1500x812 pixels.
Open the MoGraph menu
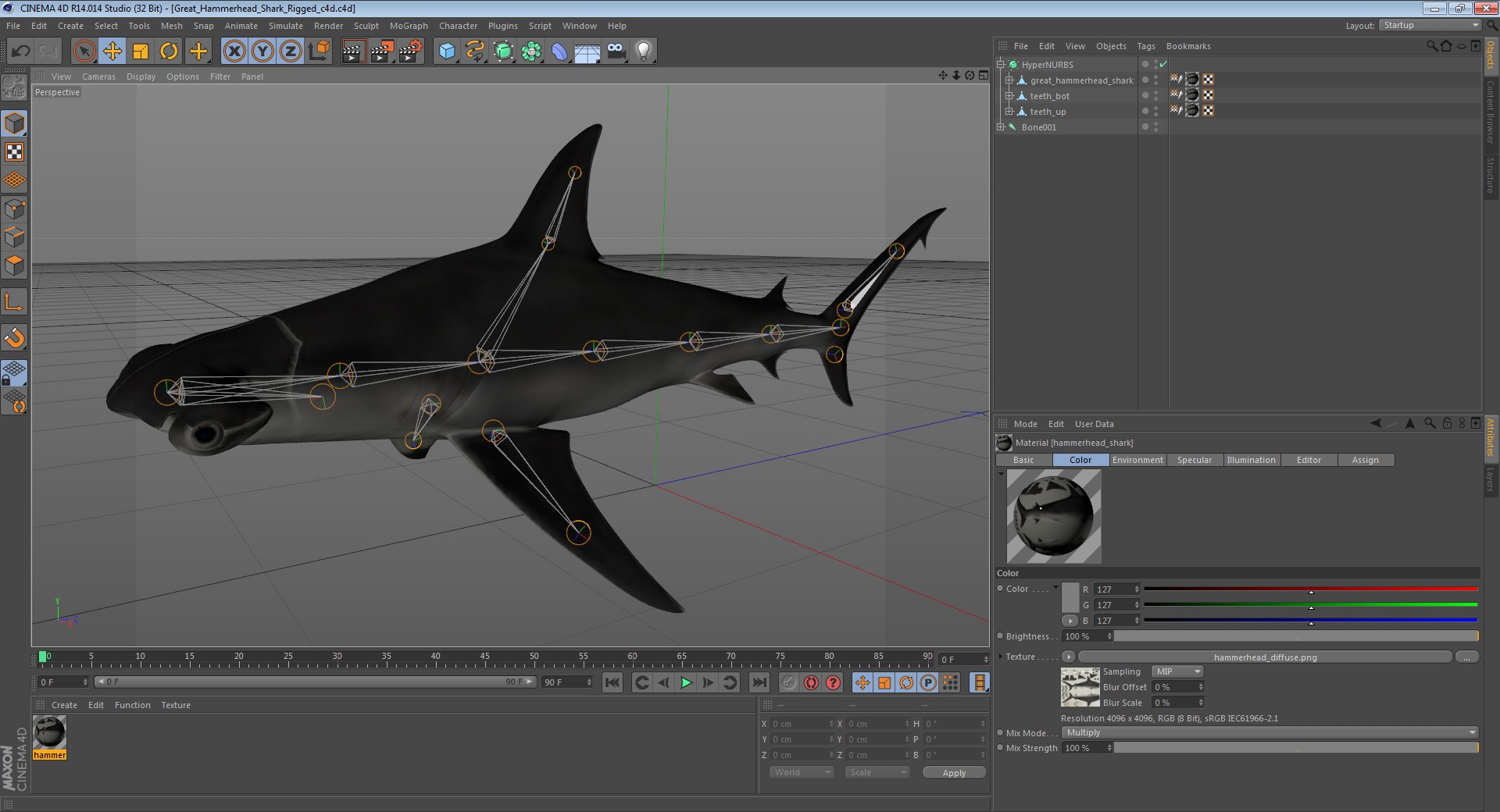coord(409,26)
